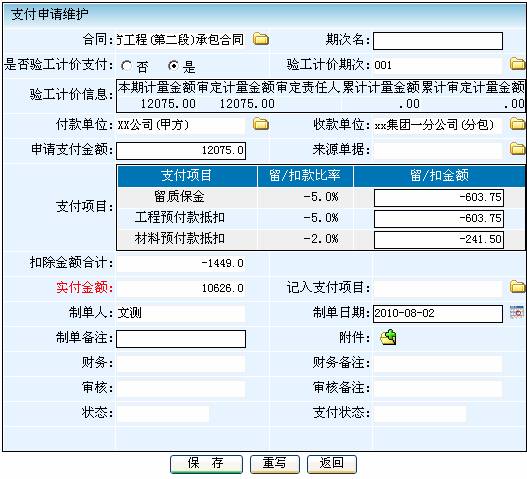Screen dimensions: 527x479
Task: Open the 来源单据 folder icon
Action: 518,148
